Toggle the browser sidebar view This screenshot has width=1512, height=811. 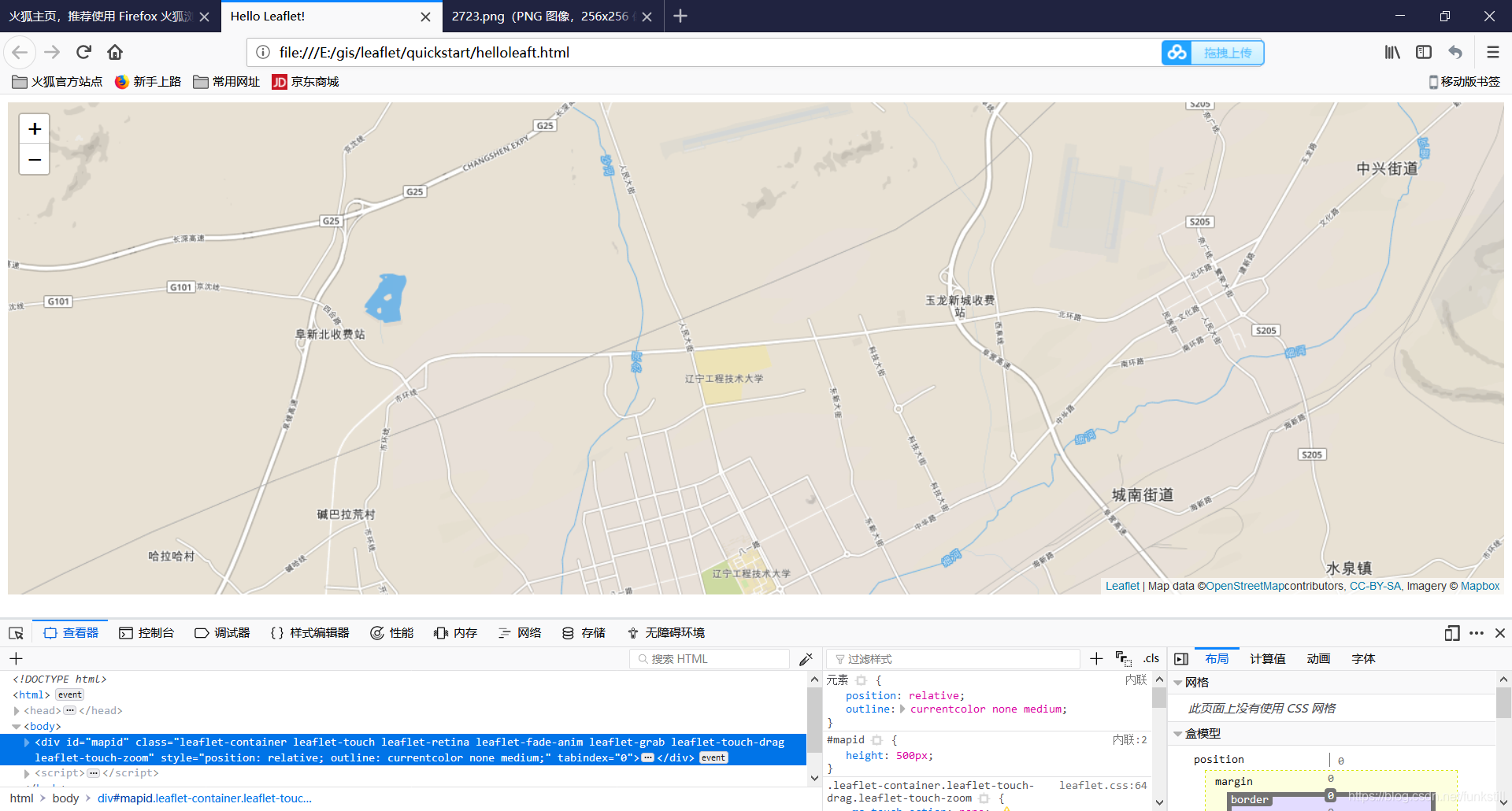1424,52
